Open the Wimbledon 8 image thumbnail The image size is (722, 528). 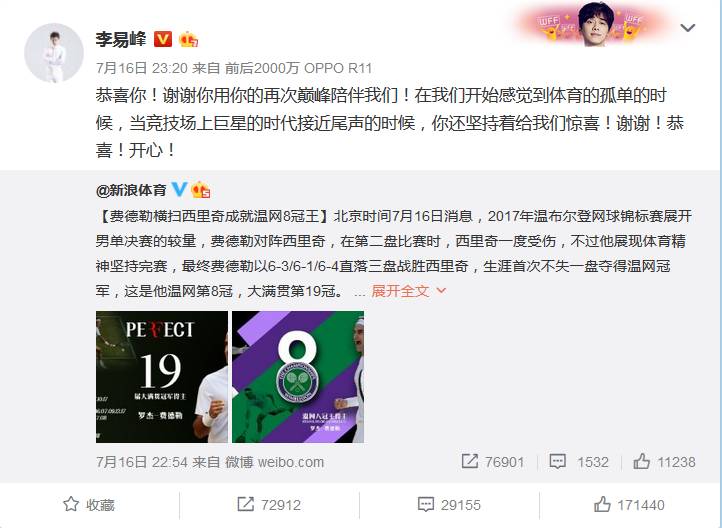click(x=298, y=377)
